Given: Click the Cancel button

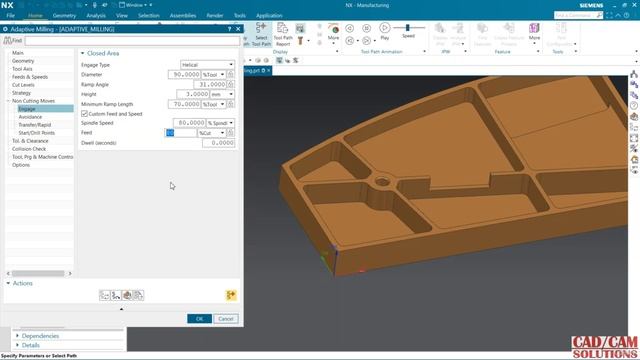Looking at the screenshot, I should (226, 318).
